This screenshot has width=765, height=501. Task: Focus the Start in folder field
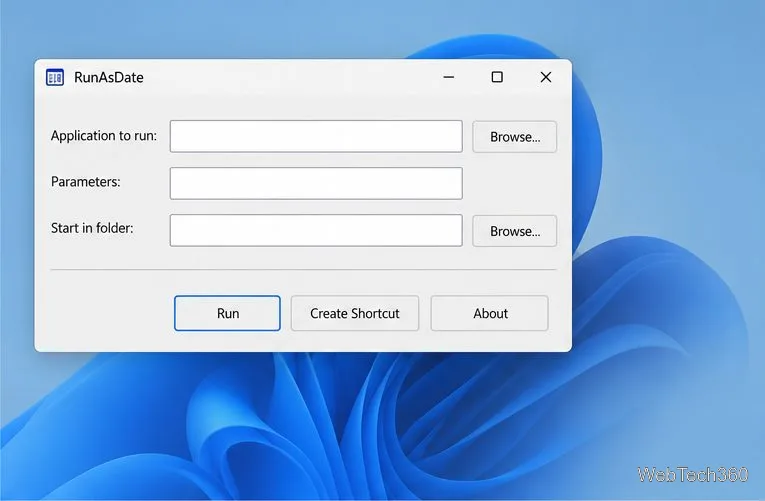(316, 230)
